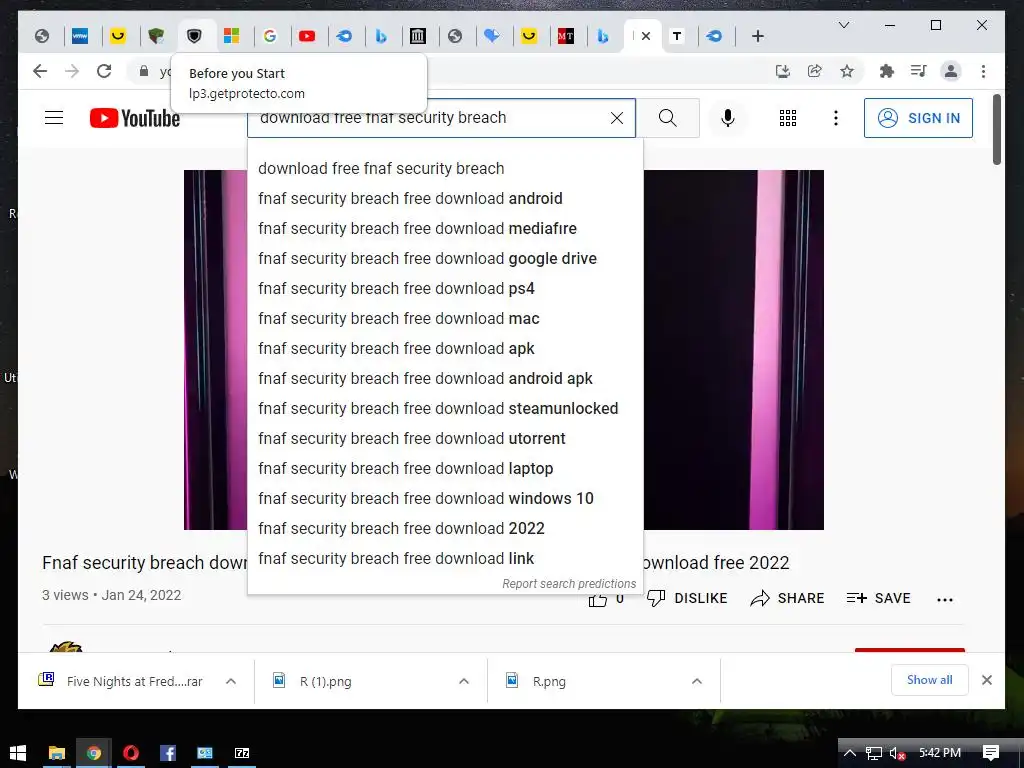
Task: Expand options for Five Nights at Fred rar download
Action: pyautogui.click(x=231, y=682)
